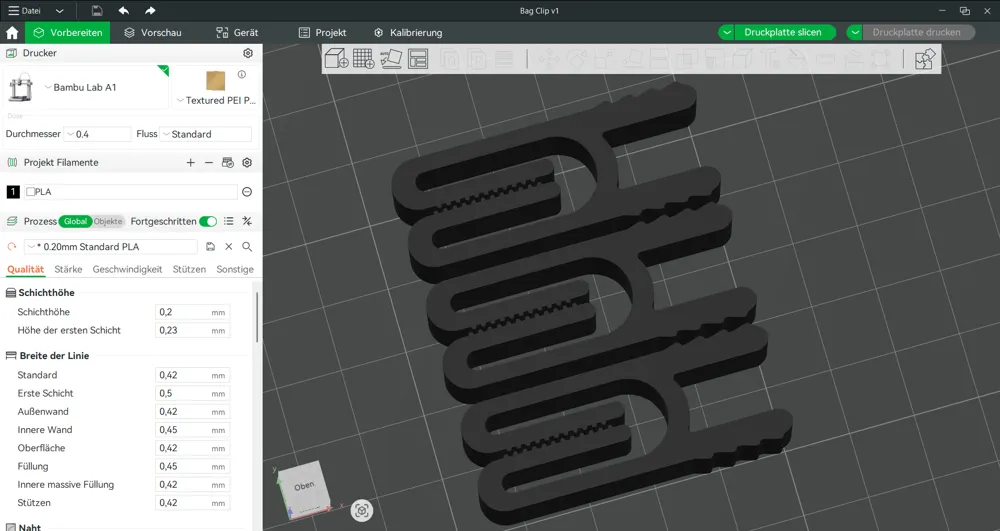Click the Save project disk icon
Image resolution: width=1000 pixels, height=531 pixels.
pos(97,10)
